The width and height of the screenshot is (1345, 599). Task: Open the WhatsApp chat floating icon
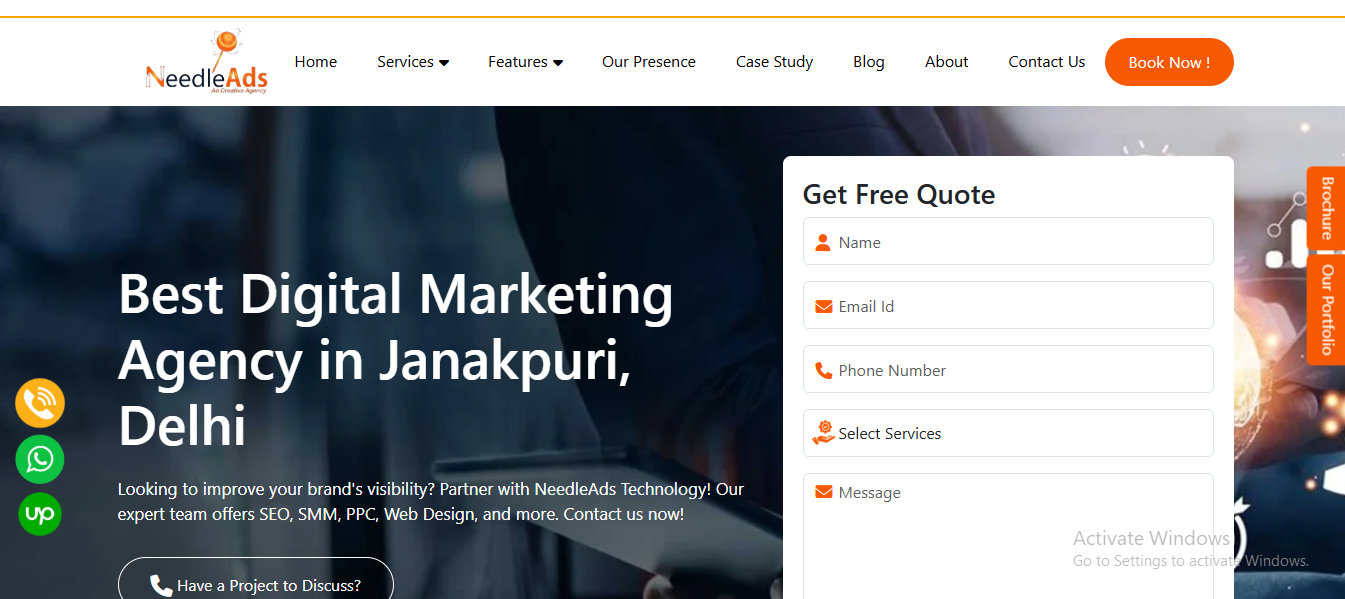(x=40, y=460)
